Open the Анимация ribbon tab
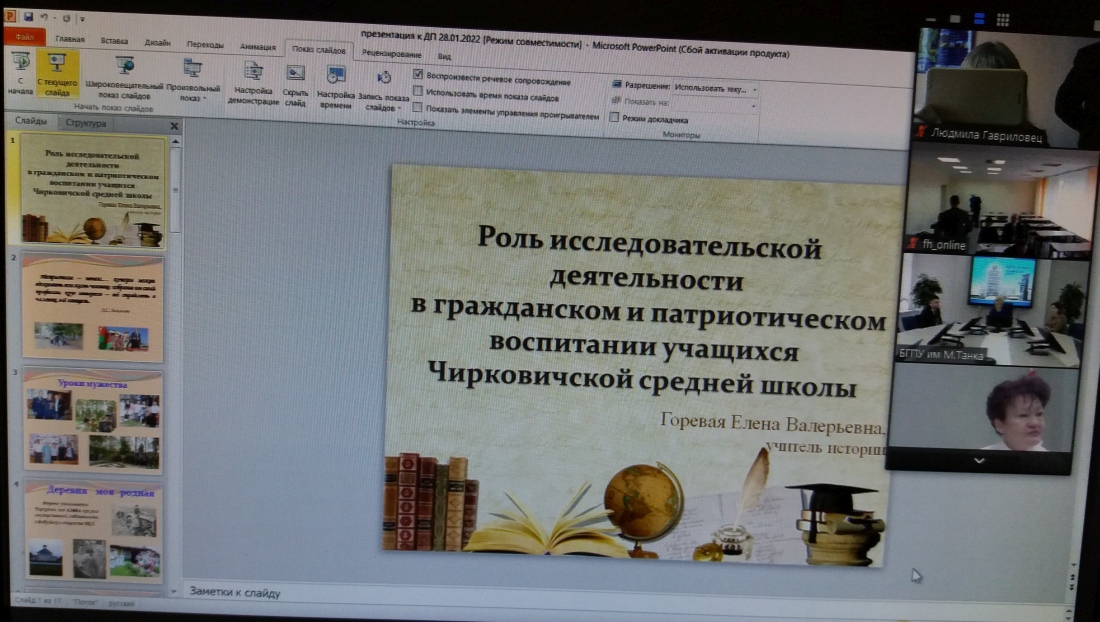The width and height of the screenshot is (1100, 622). point(257,46)
